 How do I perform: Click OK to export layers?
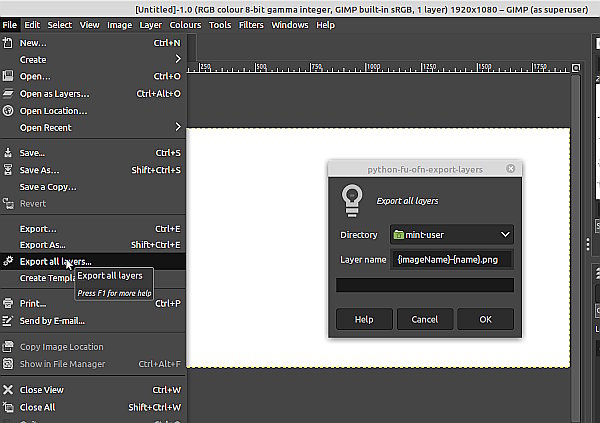(486, 319)
